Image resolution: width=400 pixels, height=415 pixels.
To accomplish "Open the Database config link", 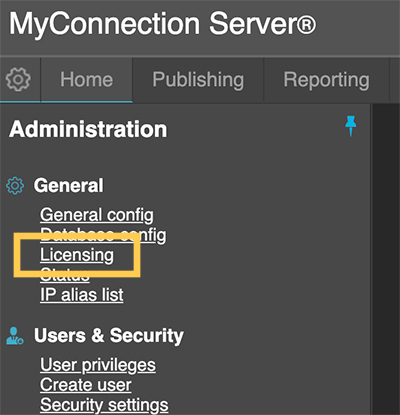I will [x=103, y=235].
